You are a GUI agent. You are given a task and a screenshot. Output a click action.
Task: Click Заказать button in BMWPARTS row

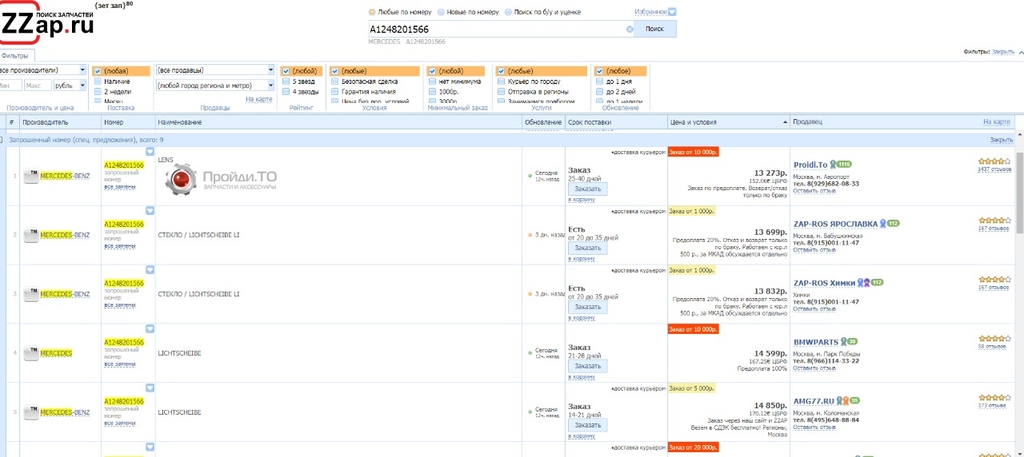click(587, 366)
